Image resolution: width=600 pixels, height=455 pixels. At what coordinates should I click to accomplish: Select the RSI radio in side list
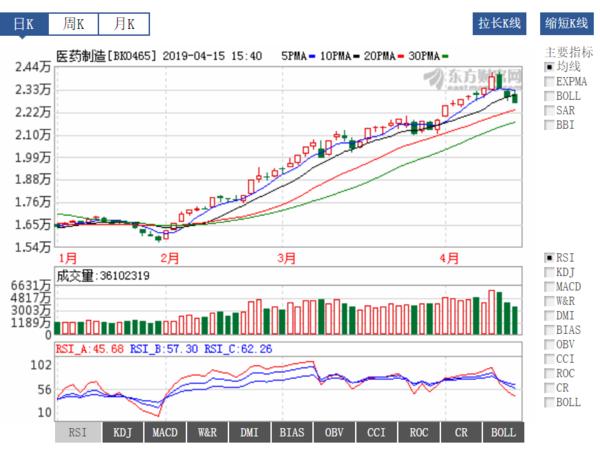coord(549,258)
